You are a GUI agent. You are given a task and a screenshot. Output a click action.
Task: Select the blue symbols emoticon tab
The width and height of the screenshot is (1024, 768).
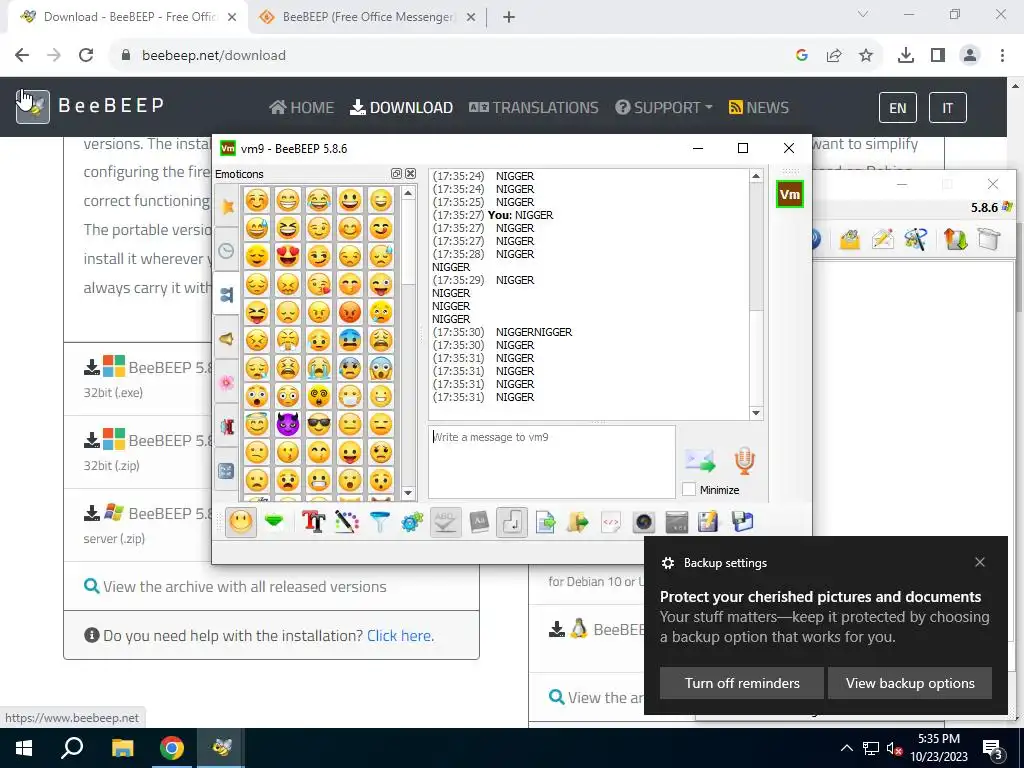click(x=227, y=471)
